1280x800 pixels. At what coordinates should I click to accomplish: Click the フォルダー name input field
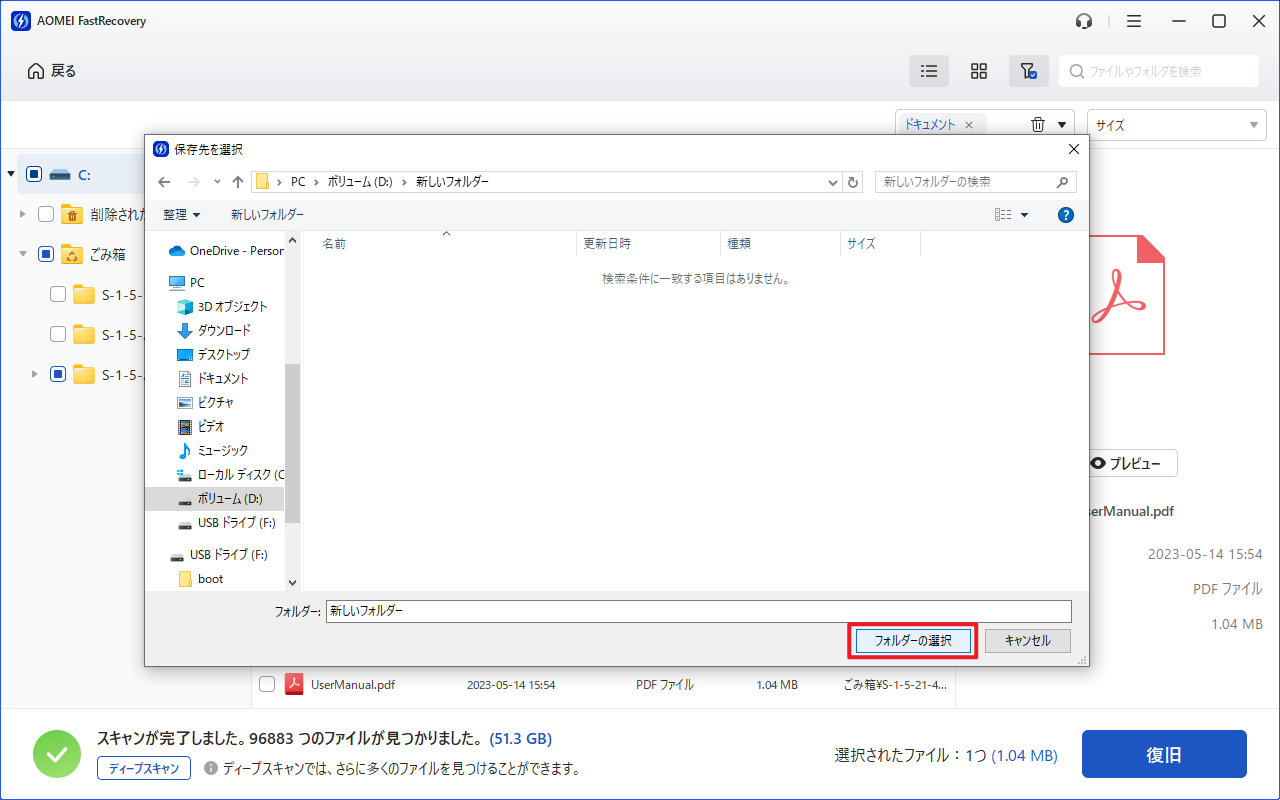pyautogui.click(x=698, y=611)
